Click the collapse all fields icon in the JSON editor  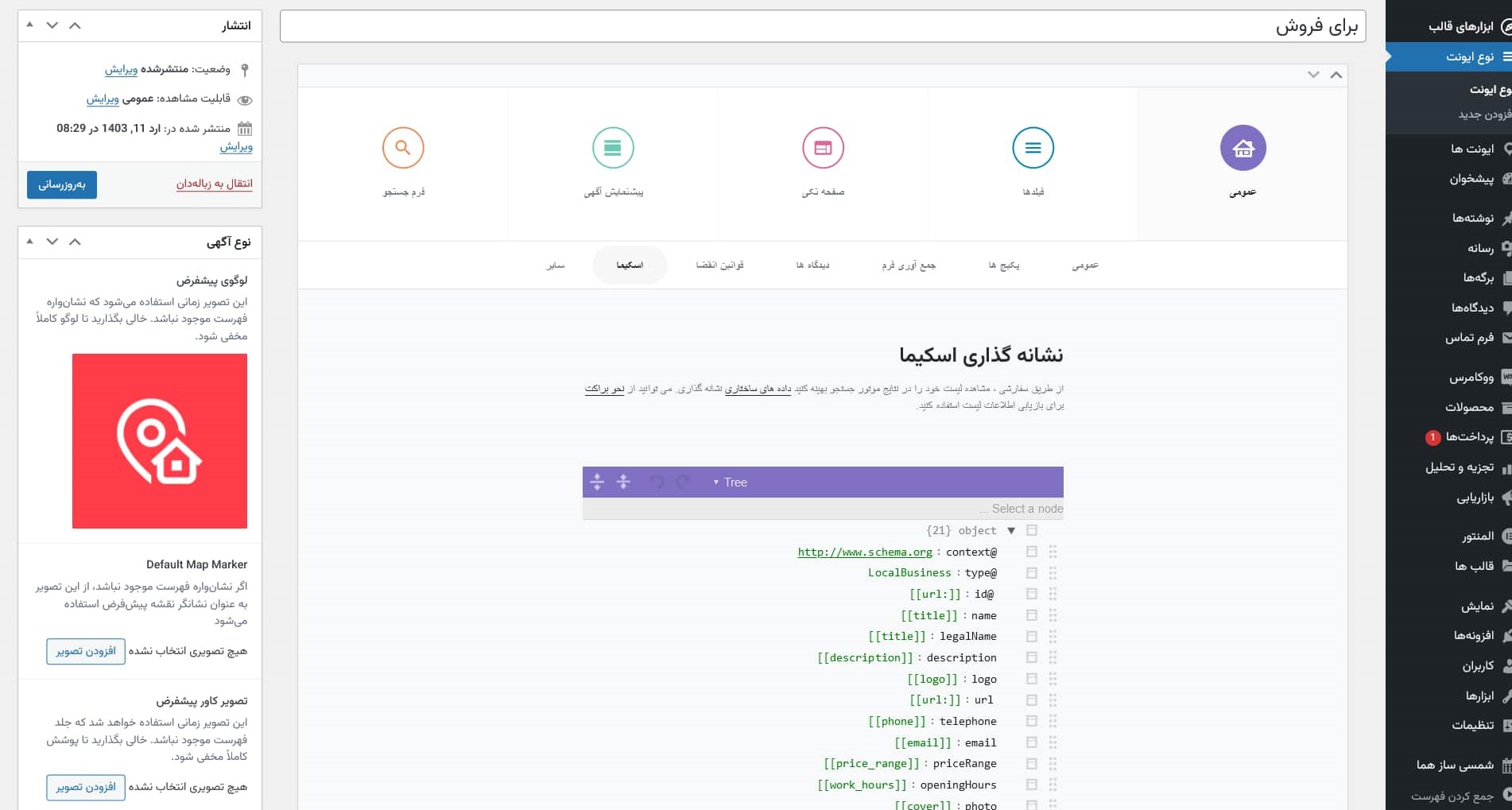coord(623,482)
